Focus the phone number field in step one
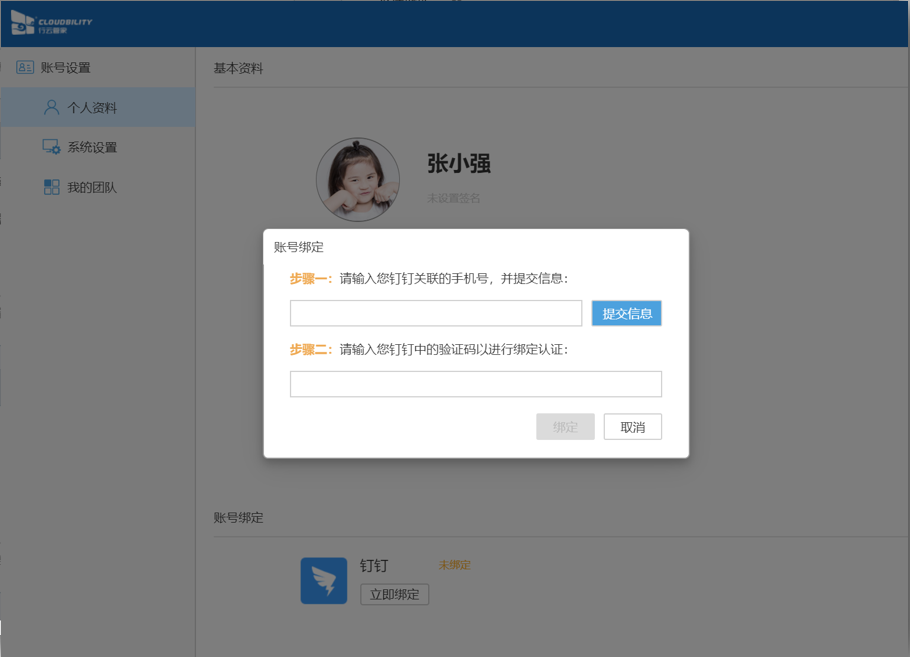Screen dimensions: 910x657 [436, 313]
